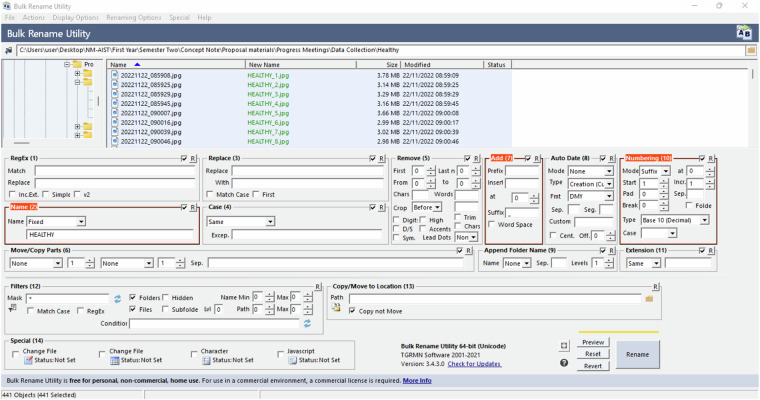Sort list by New Name column header
Screen dimensions: 760x400
[x=301, y=64]
